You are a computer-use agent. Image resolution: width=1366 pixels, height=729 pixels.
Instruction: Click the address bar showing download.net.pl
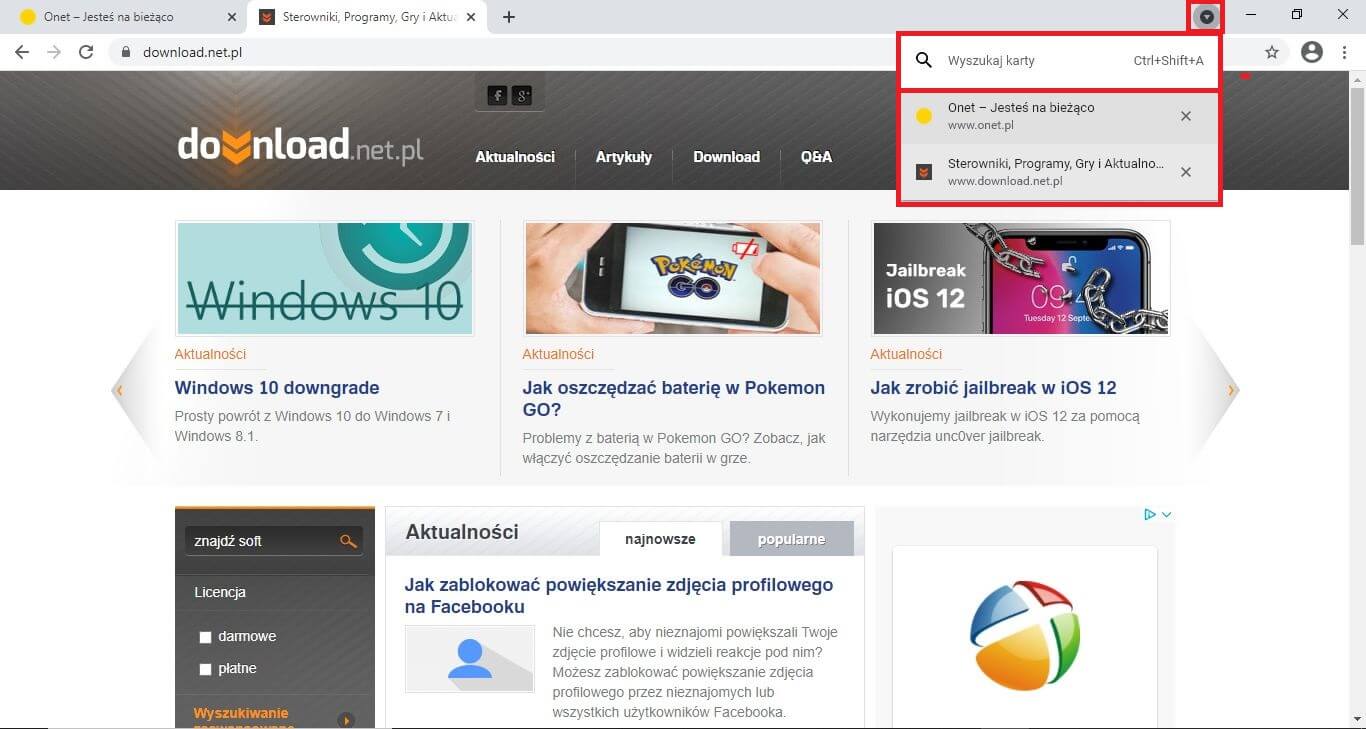tap(500, 52)
